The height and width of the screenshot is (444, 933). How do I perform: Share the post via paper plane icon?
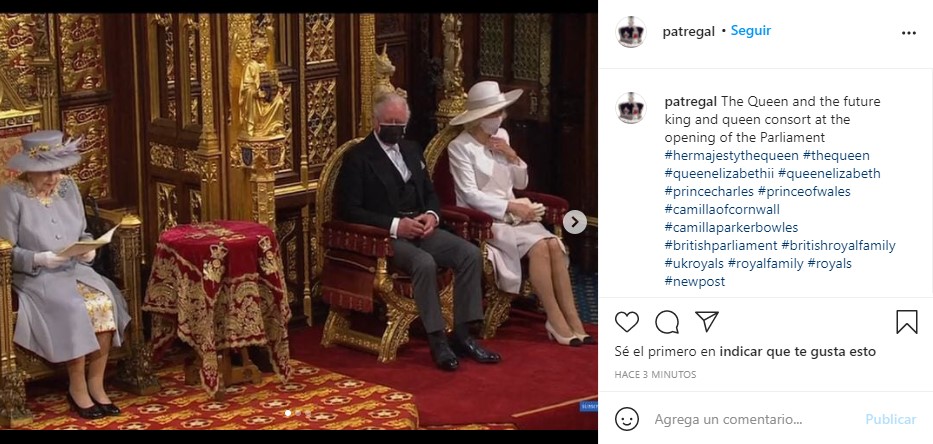click(x=707, y=322)
